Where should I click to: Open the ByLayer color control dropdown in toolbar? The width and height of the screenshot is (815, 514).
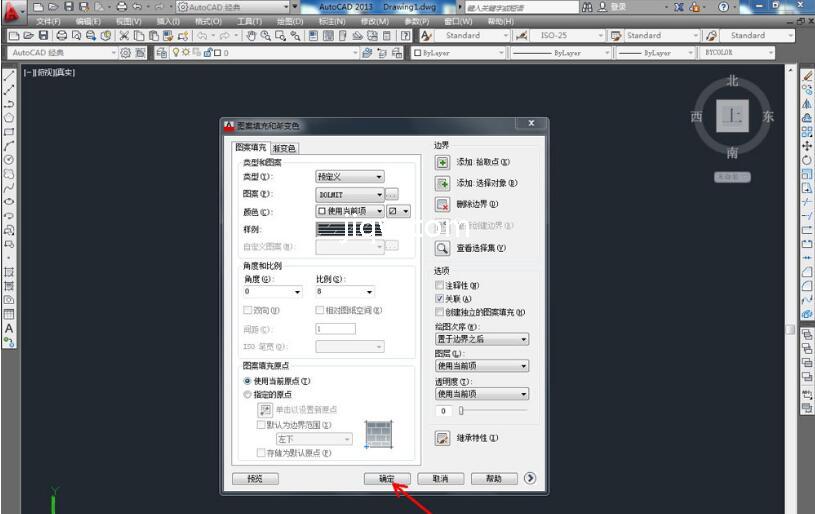click(458, 52)
